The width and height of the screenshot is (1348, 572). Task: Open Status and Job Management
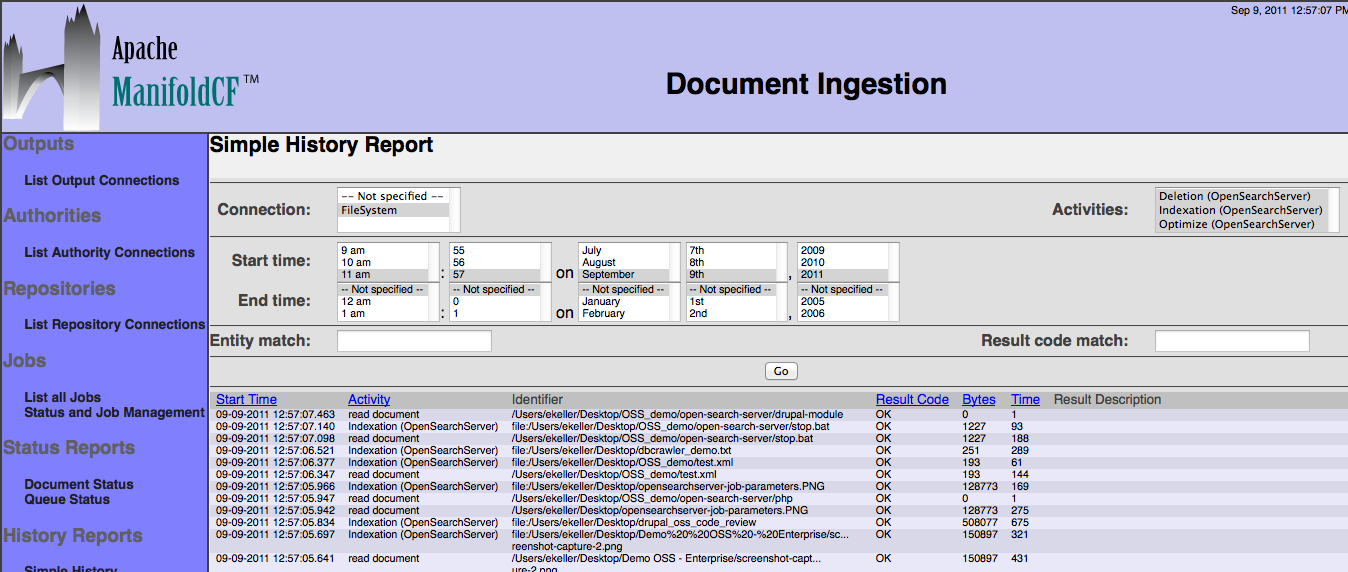point(115,413)
